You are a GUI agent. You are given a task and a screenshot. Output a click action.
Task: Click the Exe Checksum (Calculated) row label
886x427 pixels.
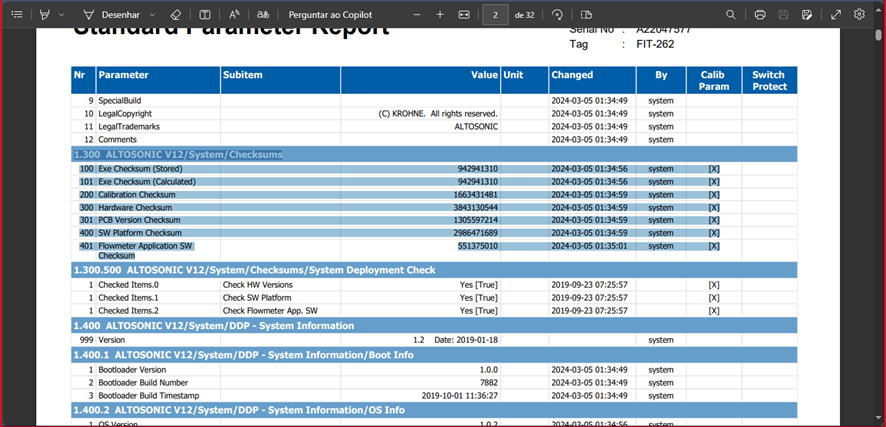tap(147, 182)
